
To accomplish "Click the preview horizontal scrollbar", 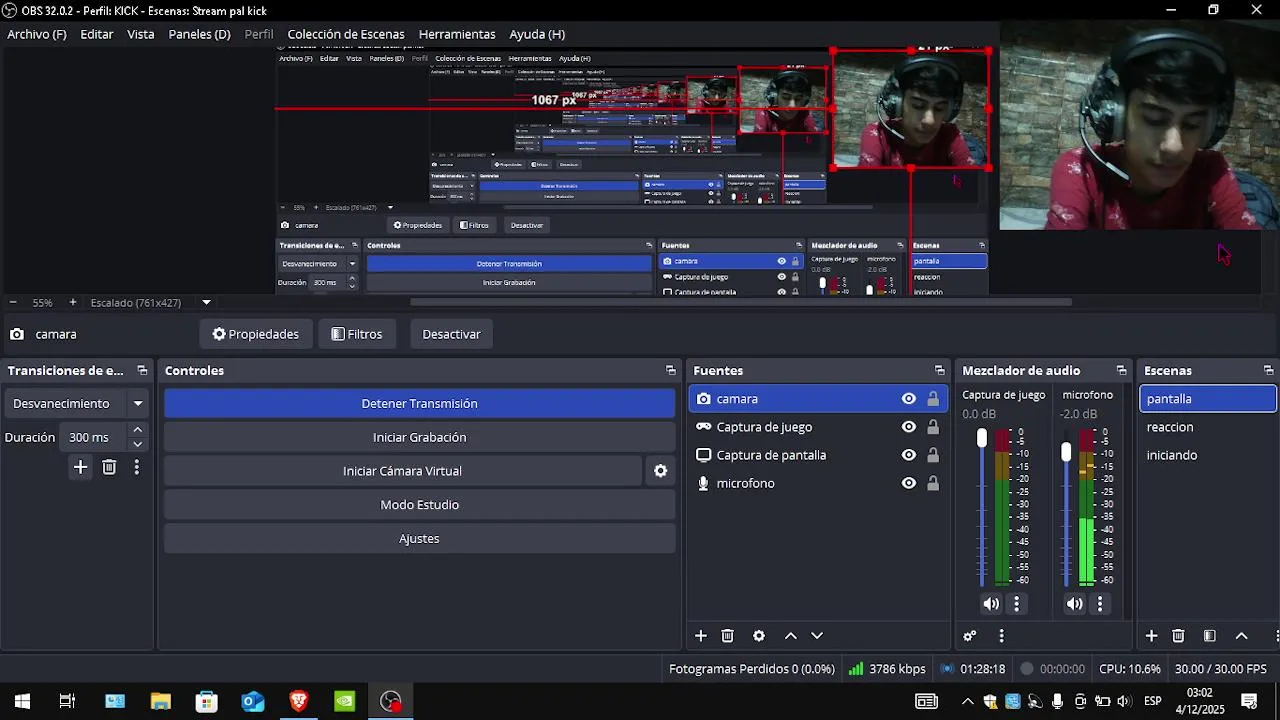I will (740, 302).
